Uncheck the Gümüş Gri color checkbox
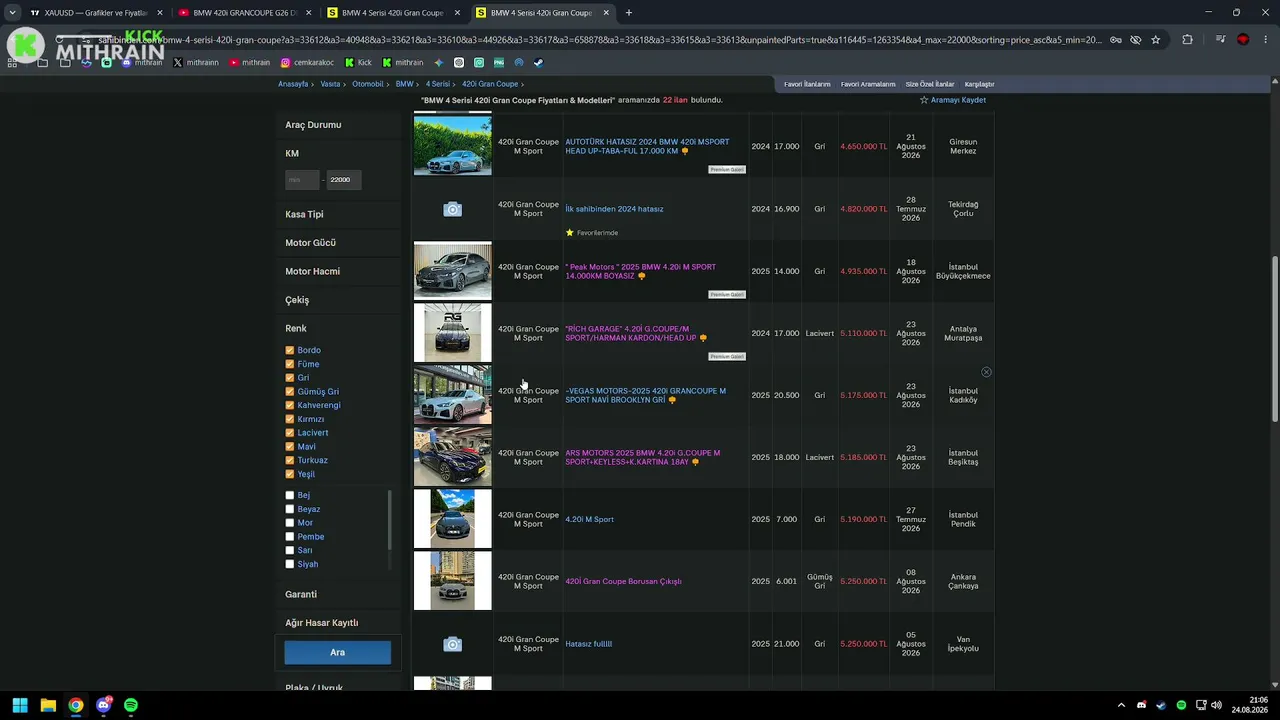Image resolution: width=1280 pixels, height=720 pixels. coord(290,392)
